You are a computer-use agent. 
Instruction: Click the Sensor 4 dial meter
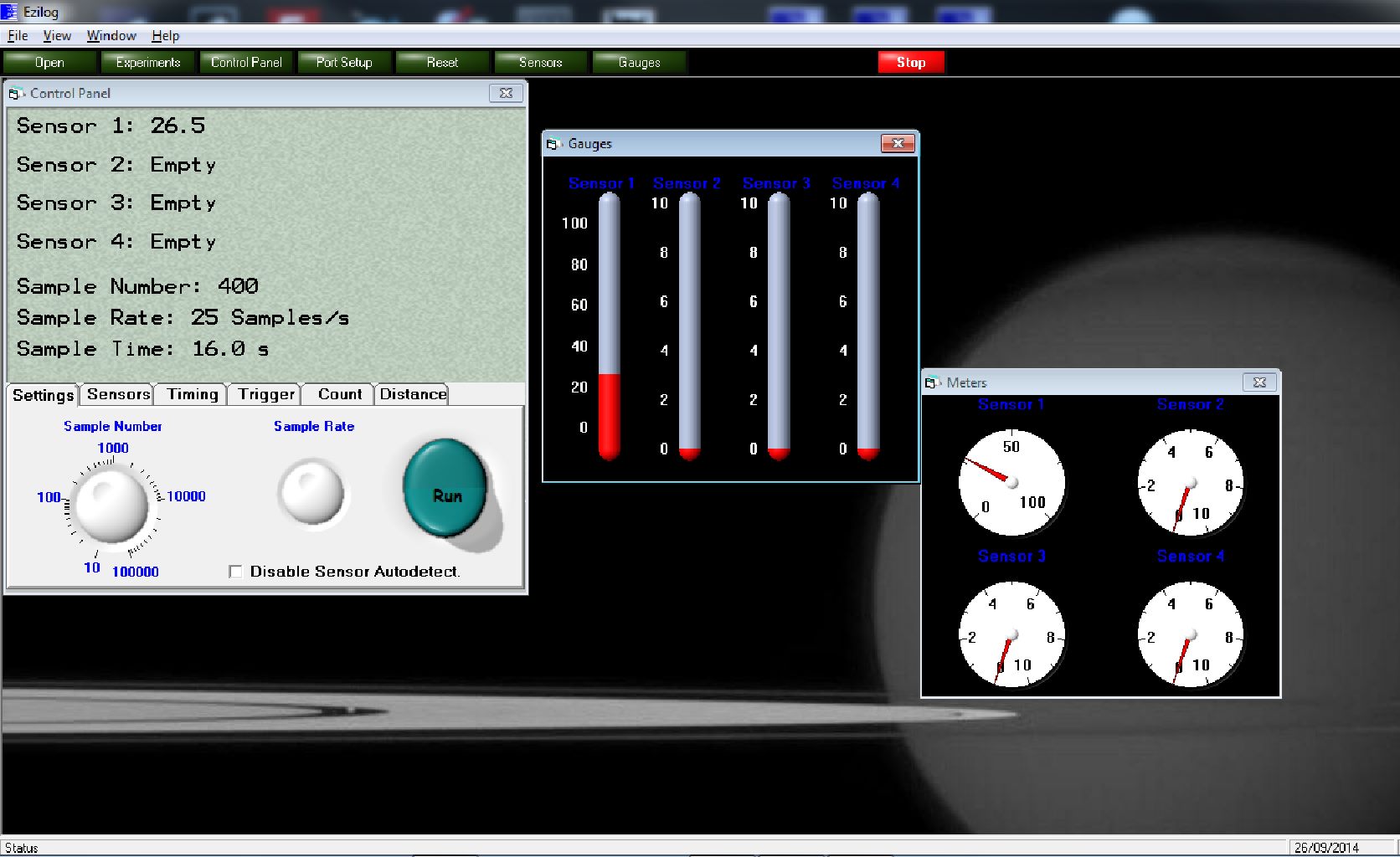[x=1191, y=634]
